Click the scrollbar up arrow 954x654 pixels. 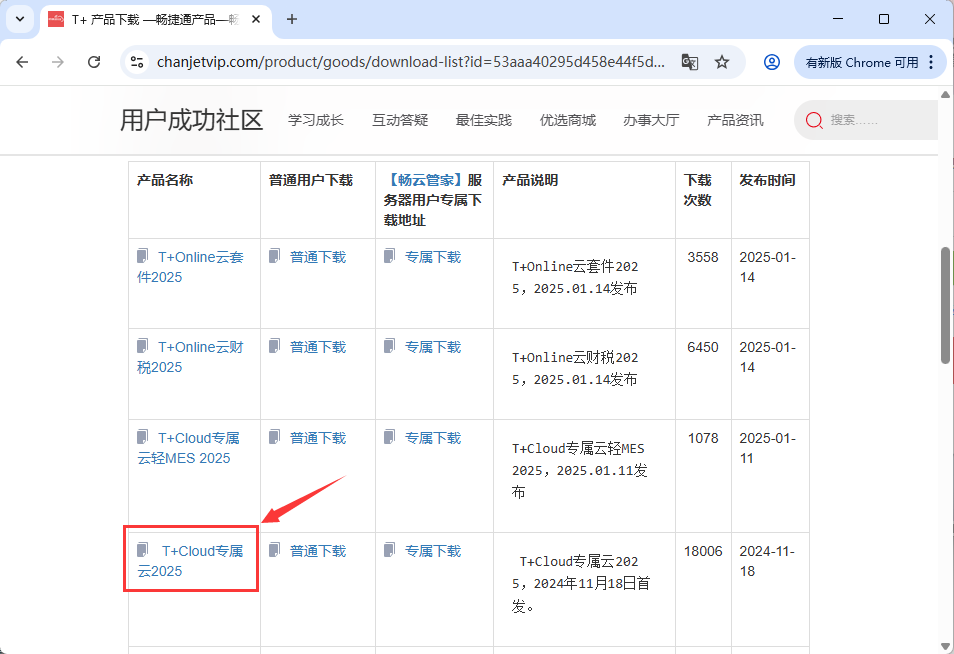(945, 95)
